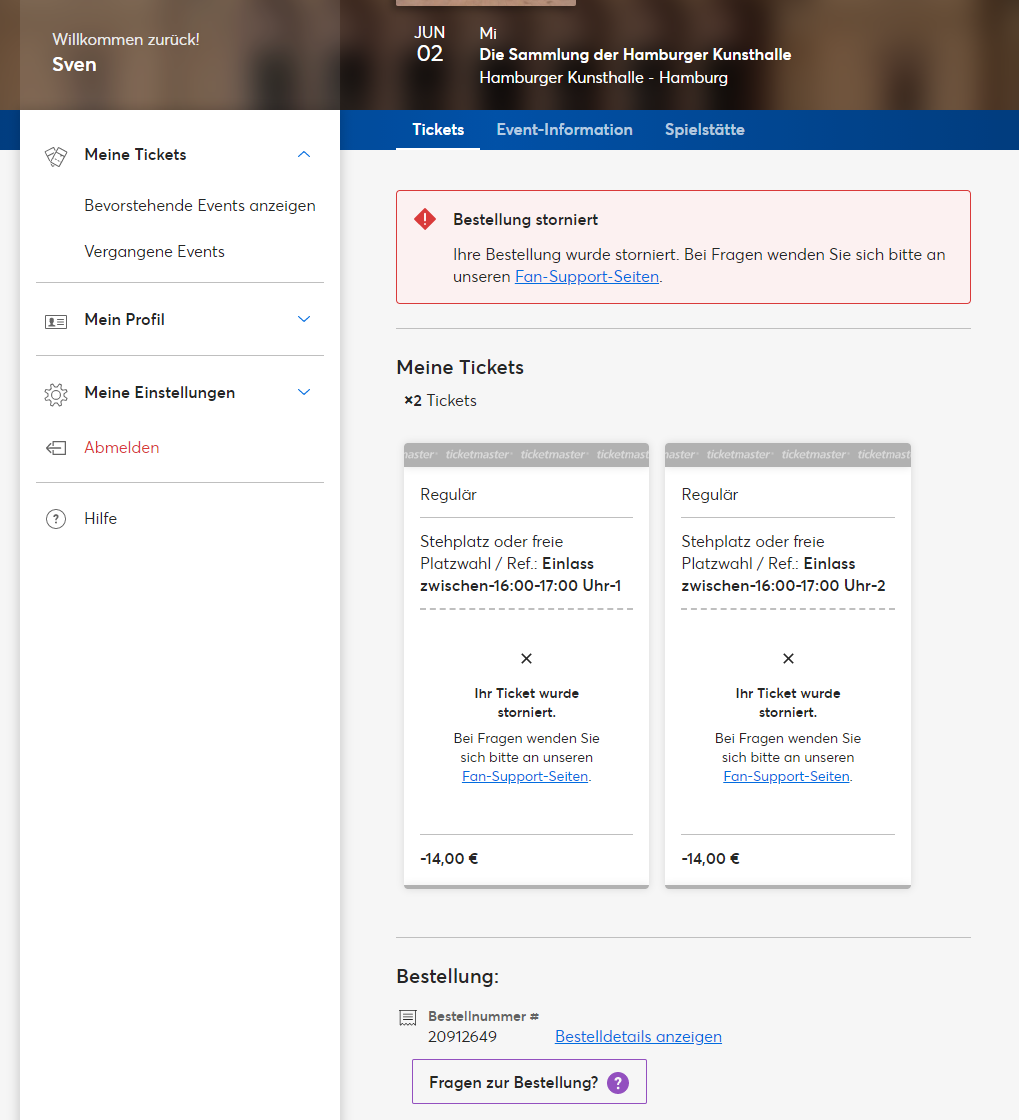Click the user name Sven
The image size is (1019, 1120).
(74, 64)
